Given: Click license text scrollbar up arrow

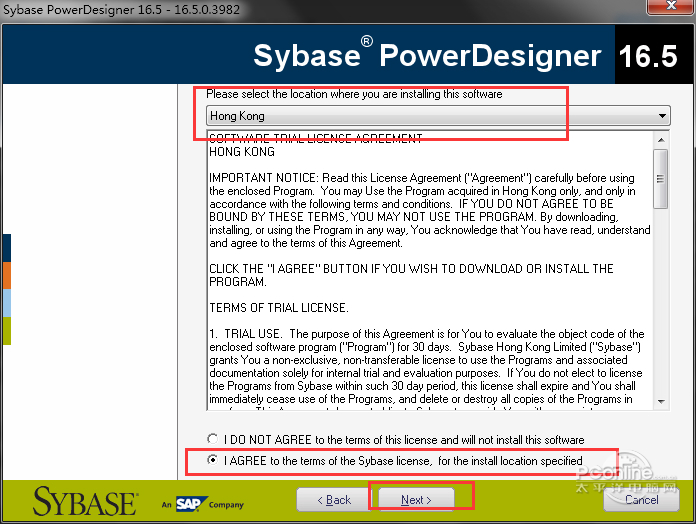Looking at the screenshot, I should 661,140.
